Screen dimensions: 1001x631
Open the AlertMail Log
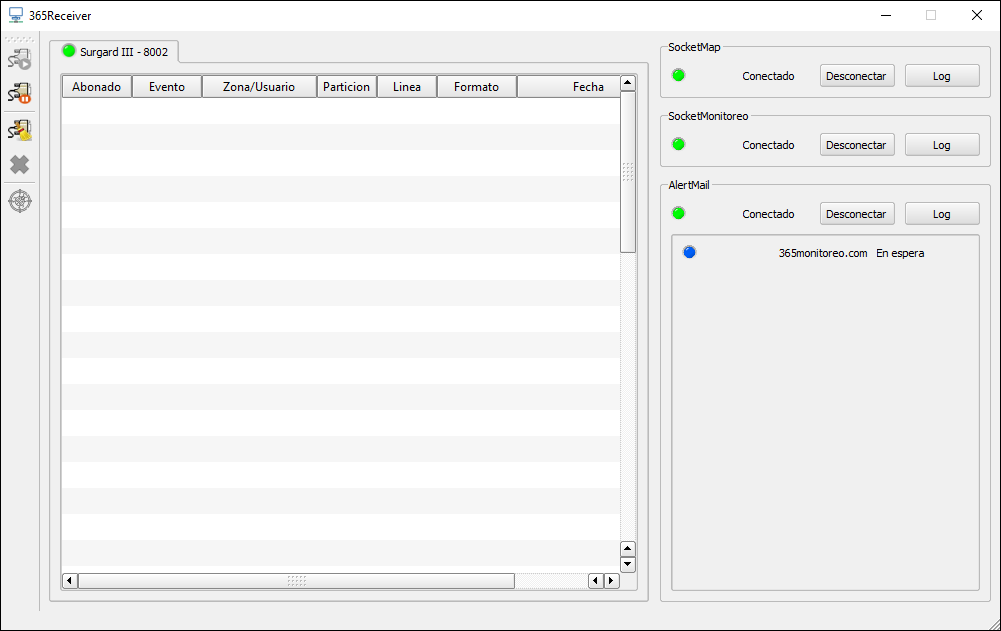(x=941, y=213)
